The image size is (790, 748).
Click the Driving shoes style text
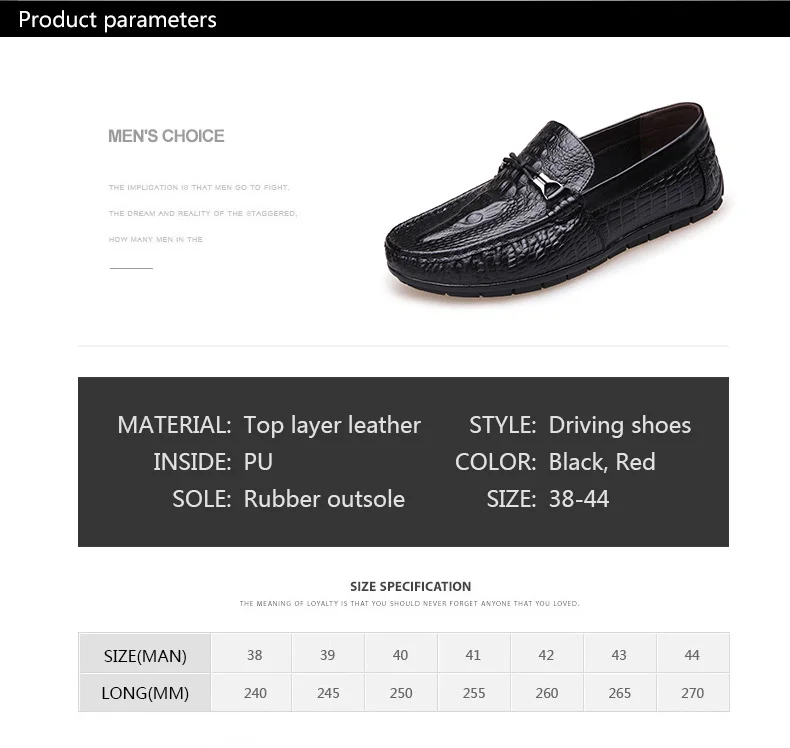click(x=619, y=425)
